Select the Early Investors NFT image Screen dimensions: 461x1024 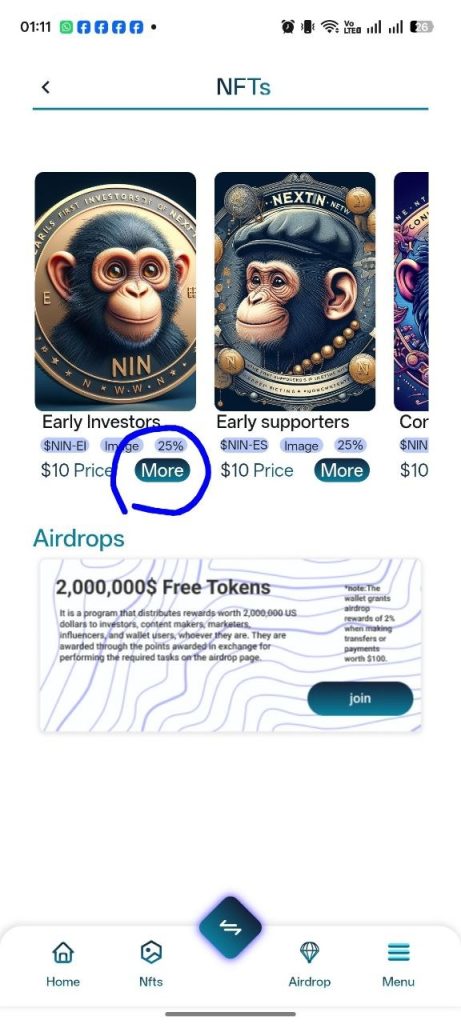tap(116, 291)
